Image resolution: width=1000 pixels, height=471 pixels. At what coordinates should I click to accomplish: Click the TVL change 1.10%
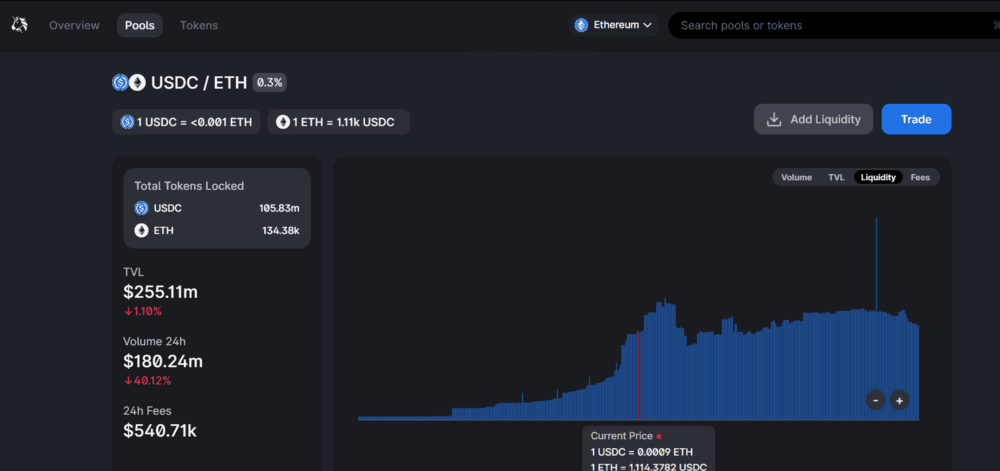tap(143, 312)
